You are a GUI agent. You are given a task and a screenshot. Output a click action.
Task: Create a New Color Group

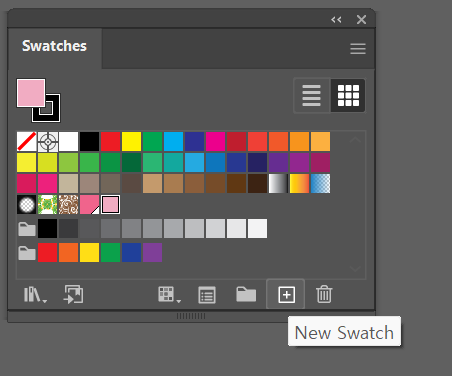[x=246, y=294]
